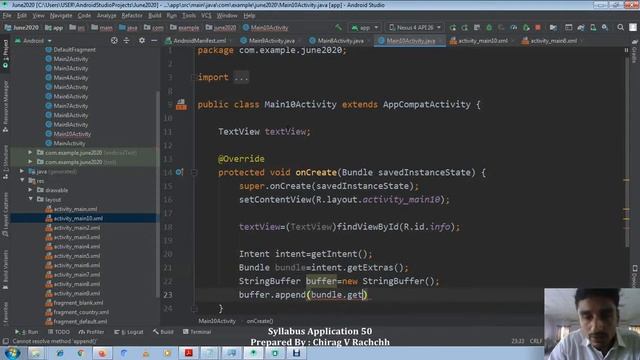The height and width of the screenshot is (360, 640).
Task: Open the SDK Manager icon
Action: (605, 28)
